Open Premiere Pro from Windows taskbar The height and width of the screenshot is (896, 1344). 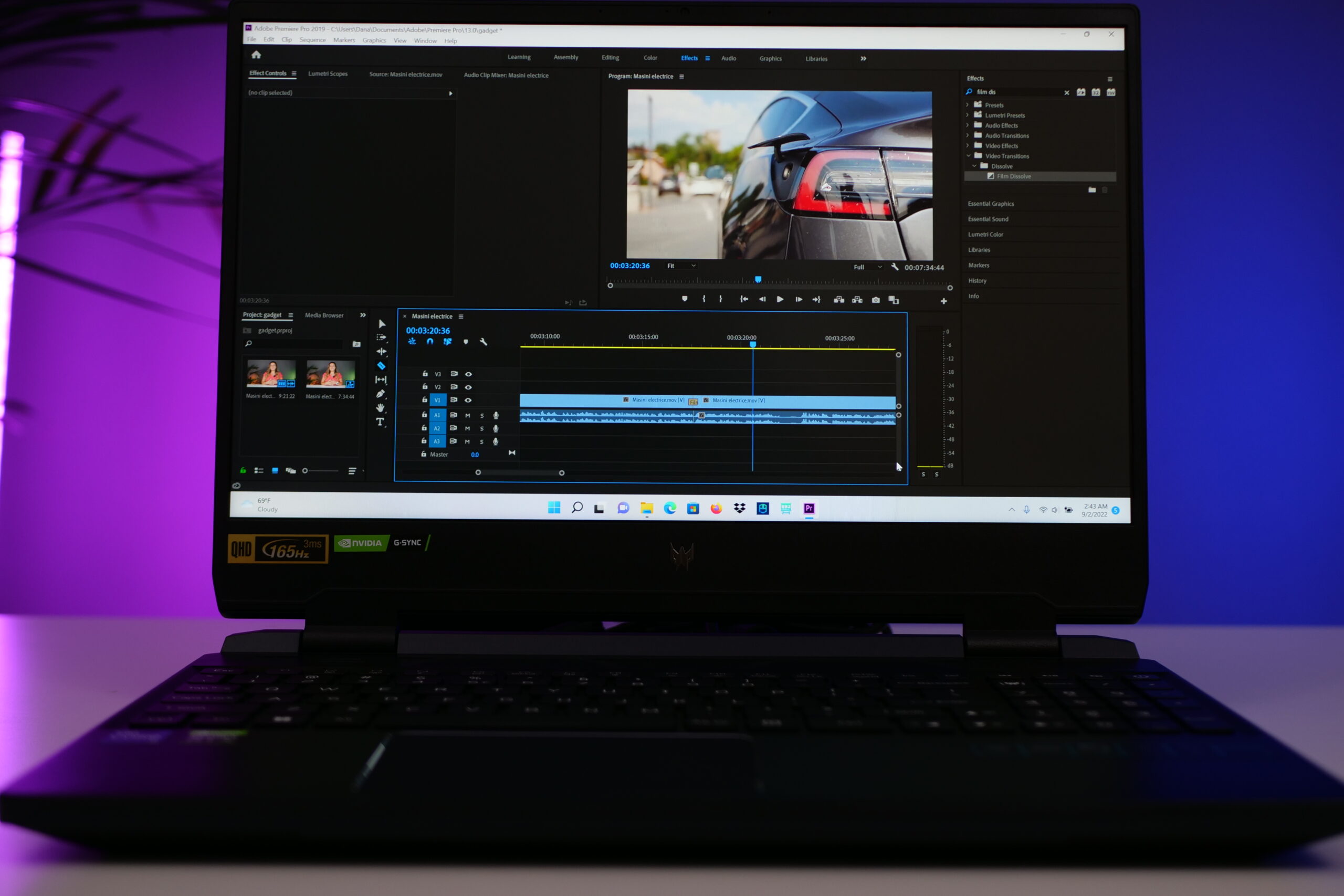809,508
